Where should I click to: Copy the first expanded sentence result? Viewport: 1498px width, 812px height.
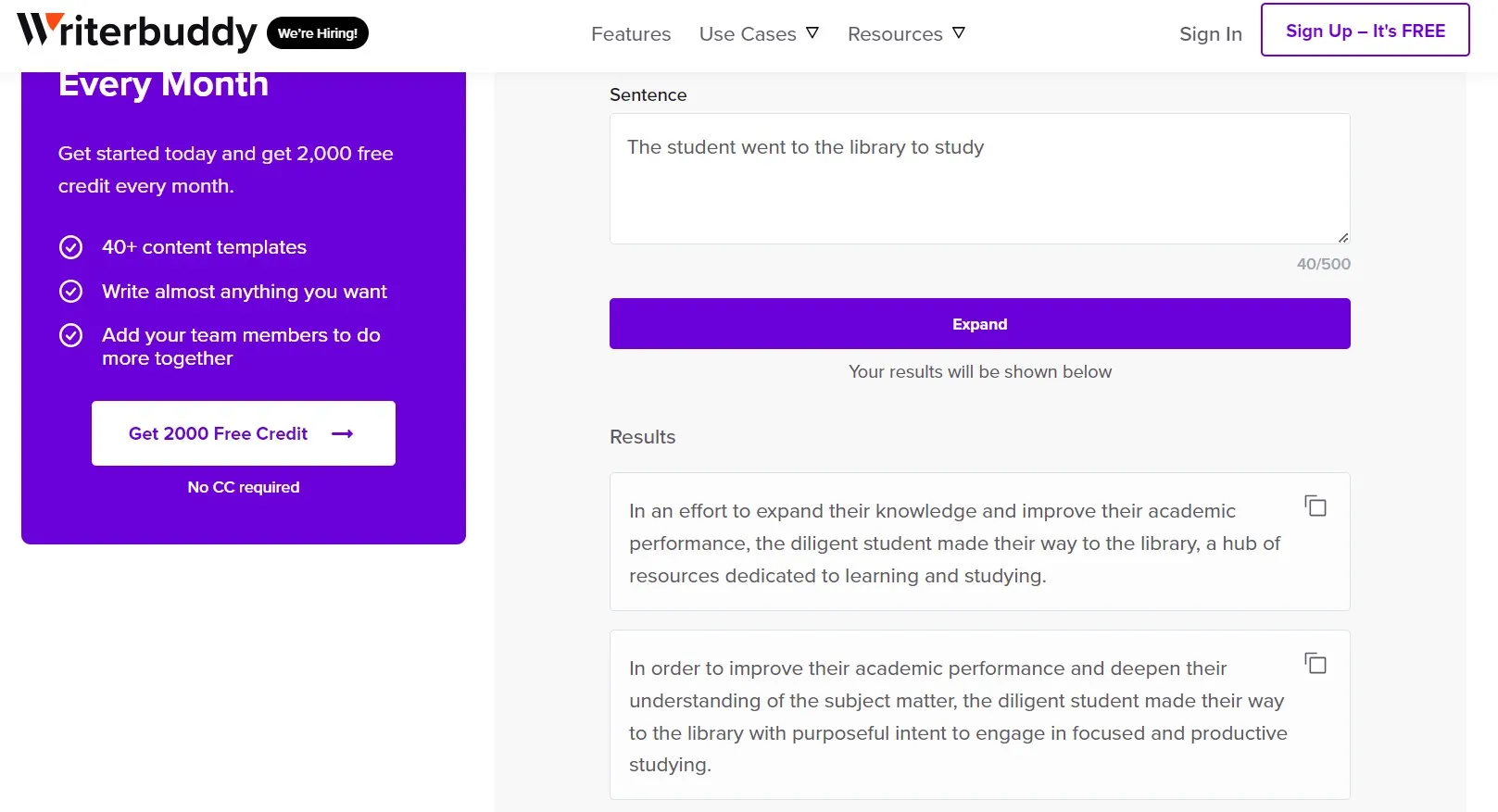(x=1315, y=506)
